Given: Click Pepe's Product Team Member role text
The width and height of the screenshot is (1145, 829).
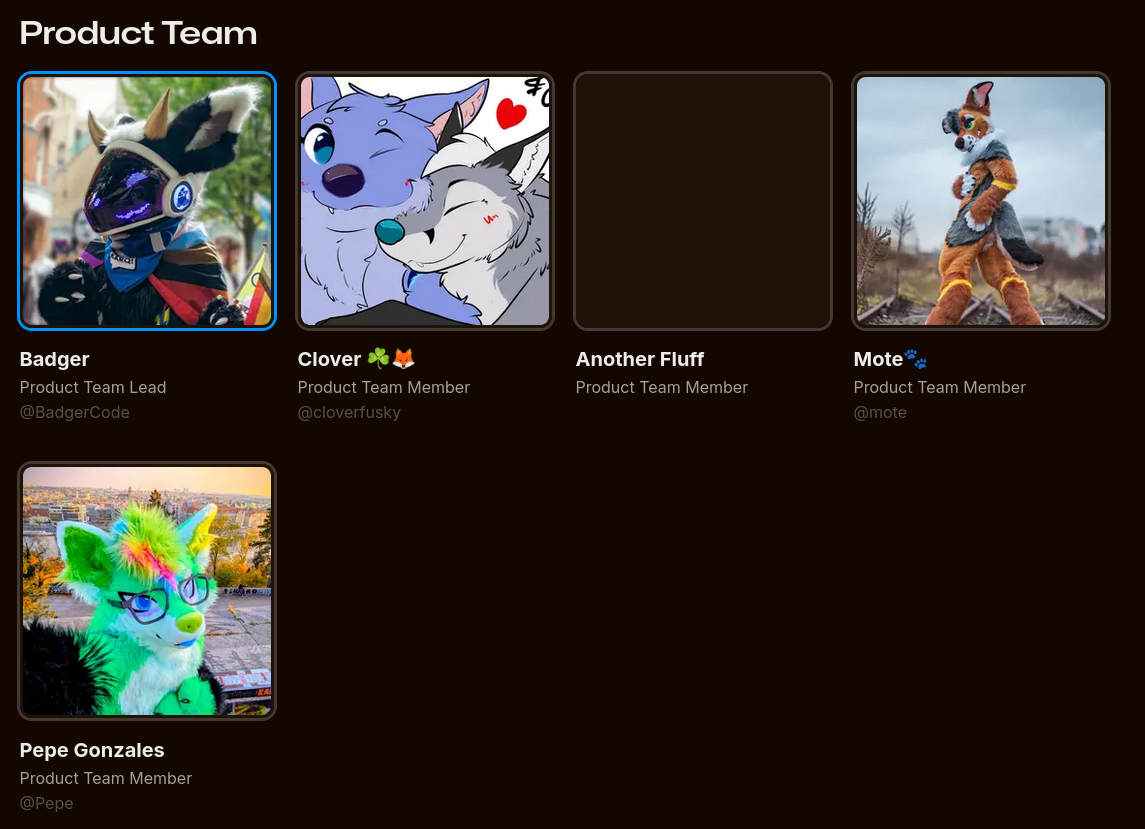Looking at the screenshot, I should 106,778.
